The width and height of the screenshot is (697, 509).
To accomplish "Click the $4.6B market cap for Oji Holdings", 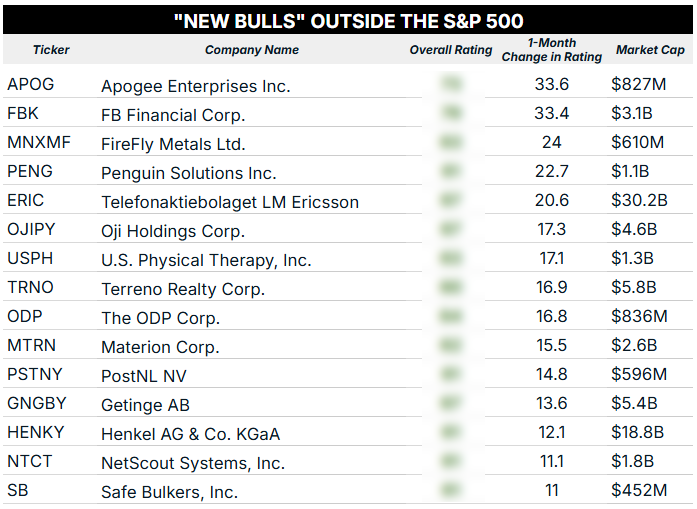I will pos(634,230).
